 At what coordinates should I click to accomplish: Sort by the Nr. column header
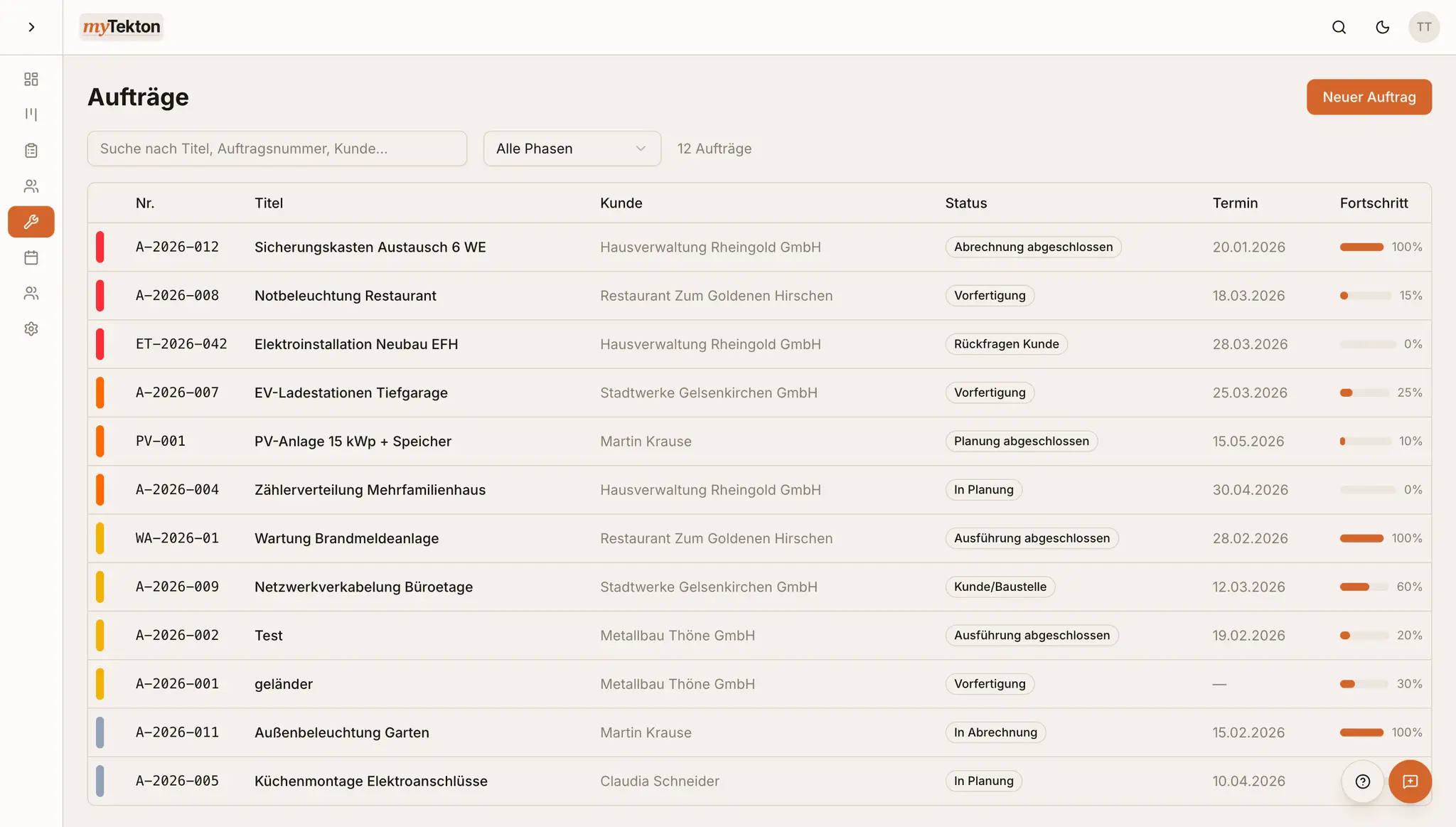145,203
